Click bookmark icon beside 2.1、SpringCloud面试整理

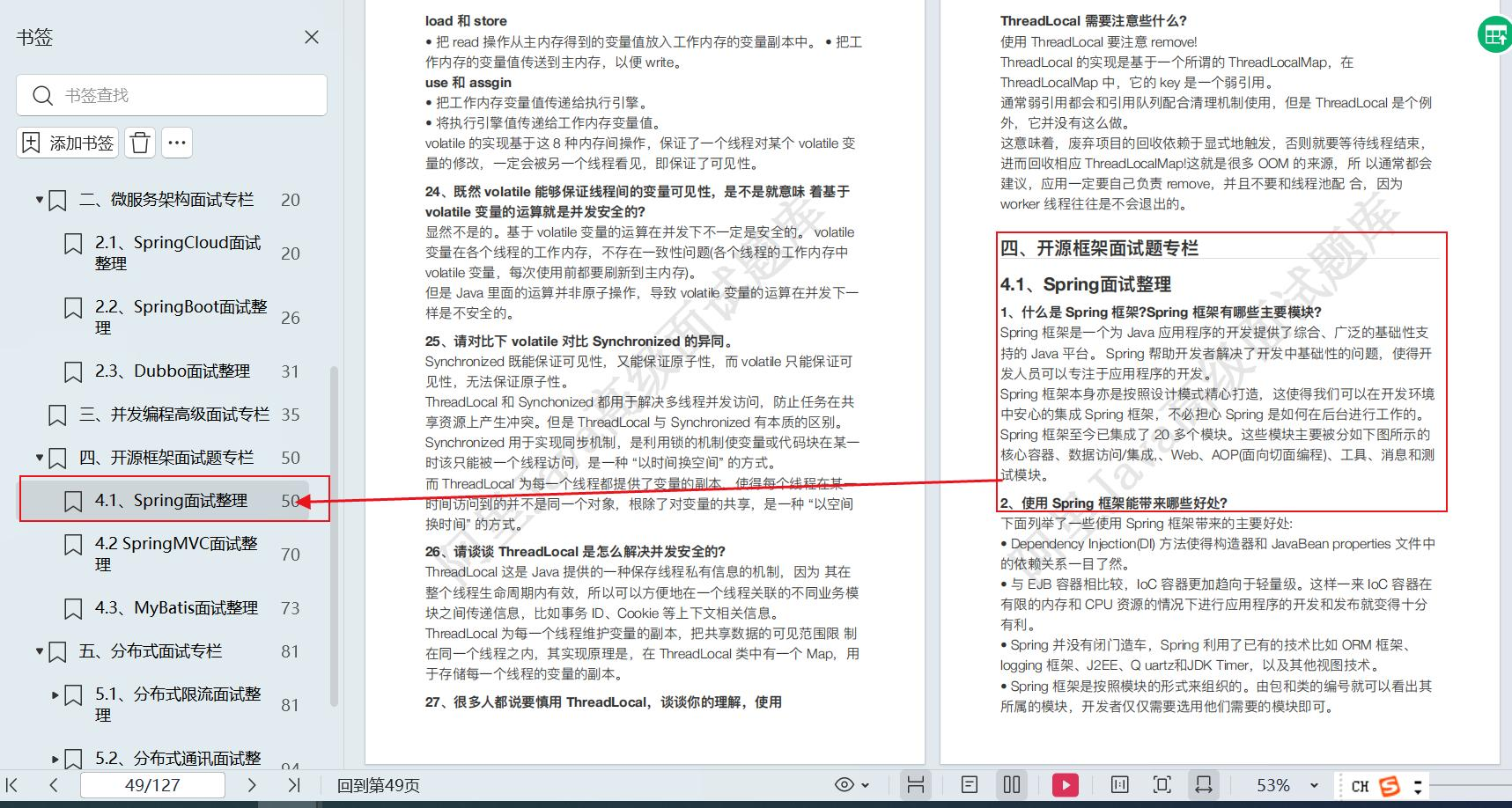[x=74, y=244]
